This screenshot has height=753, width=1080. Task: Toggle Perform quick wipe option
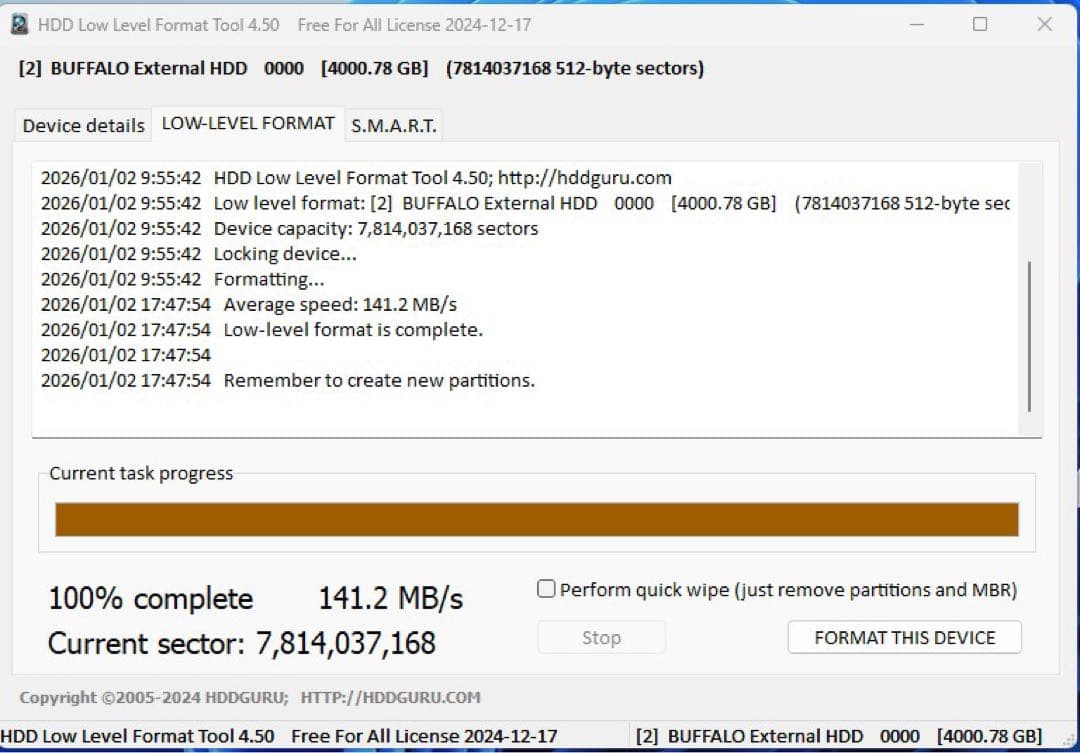[546, 589]
